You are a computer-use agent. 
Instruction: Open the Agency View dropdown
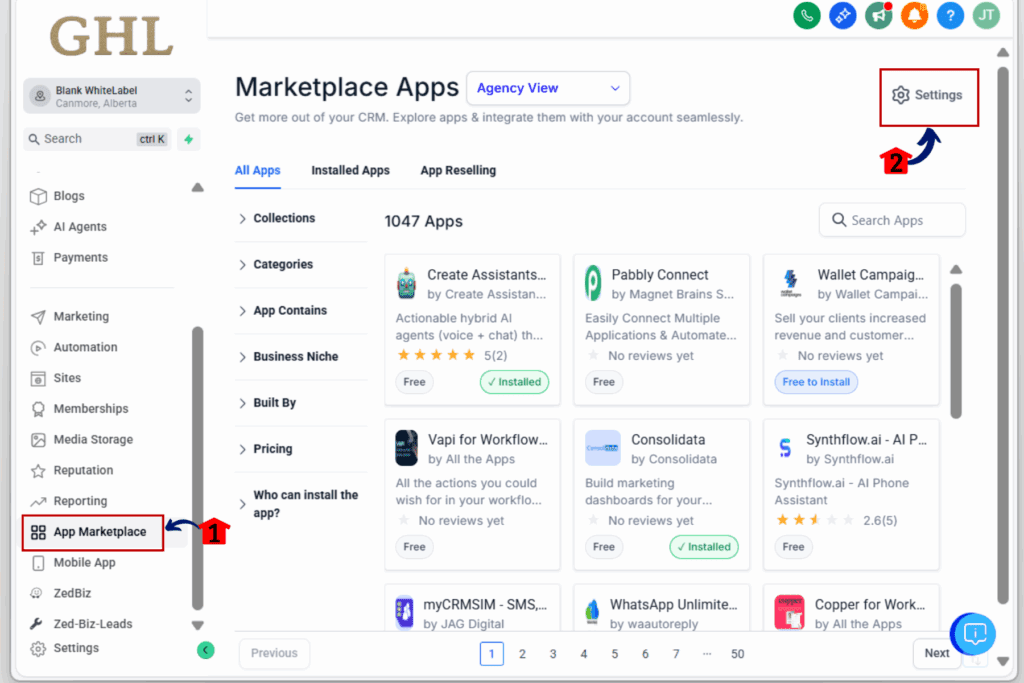click(548, 88)
